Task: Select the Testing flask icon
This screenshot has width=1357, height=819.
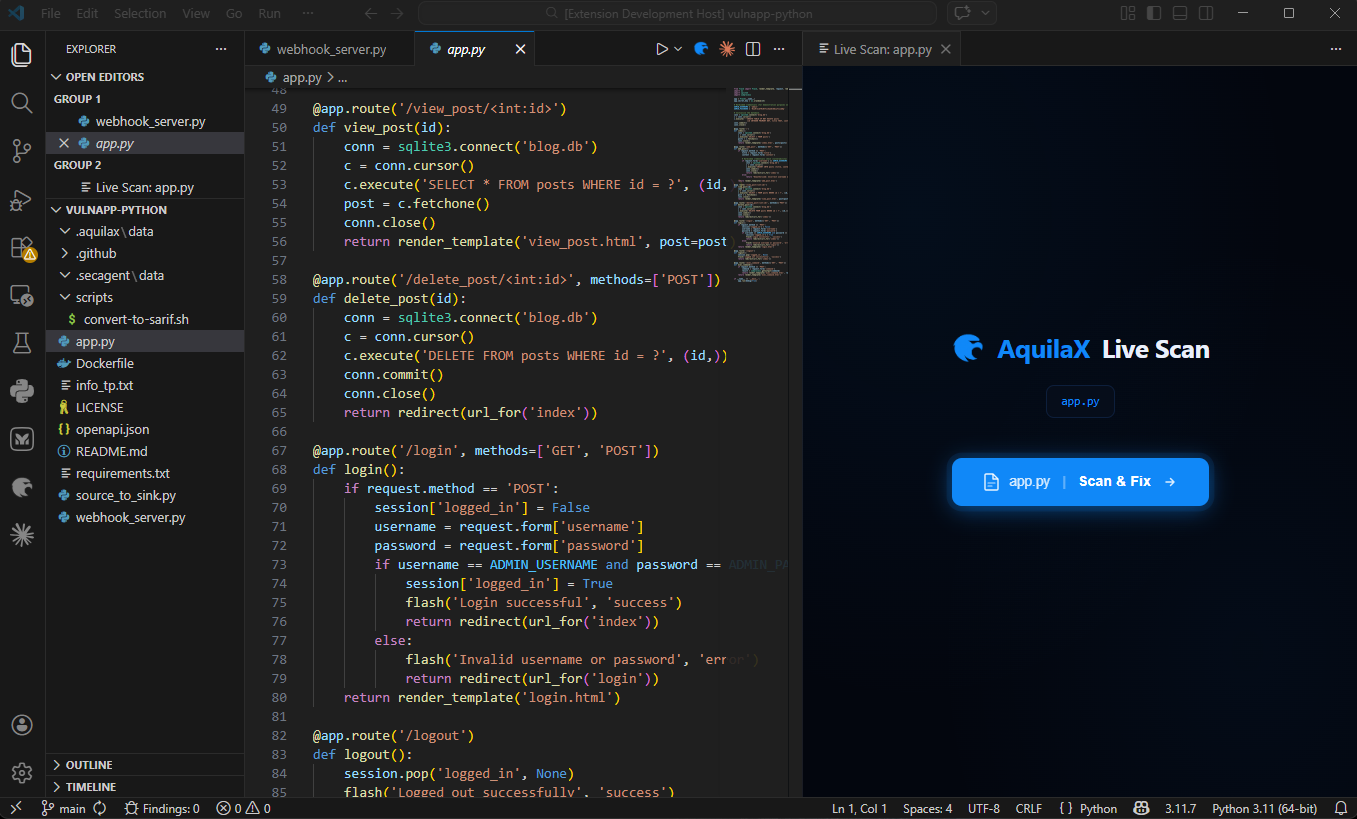Action: tap(21, 342)
